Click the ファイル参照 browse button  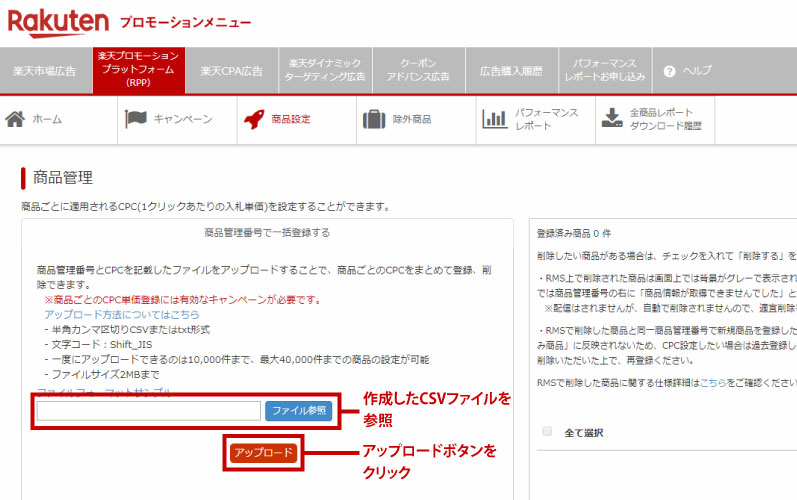click(x=299, y=411)
